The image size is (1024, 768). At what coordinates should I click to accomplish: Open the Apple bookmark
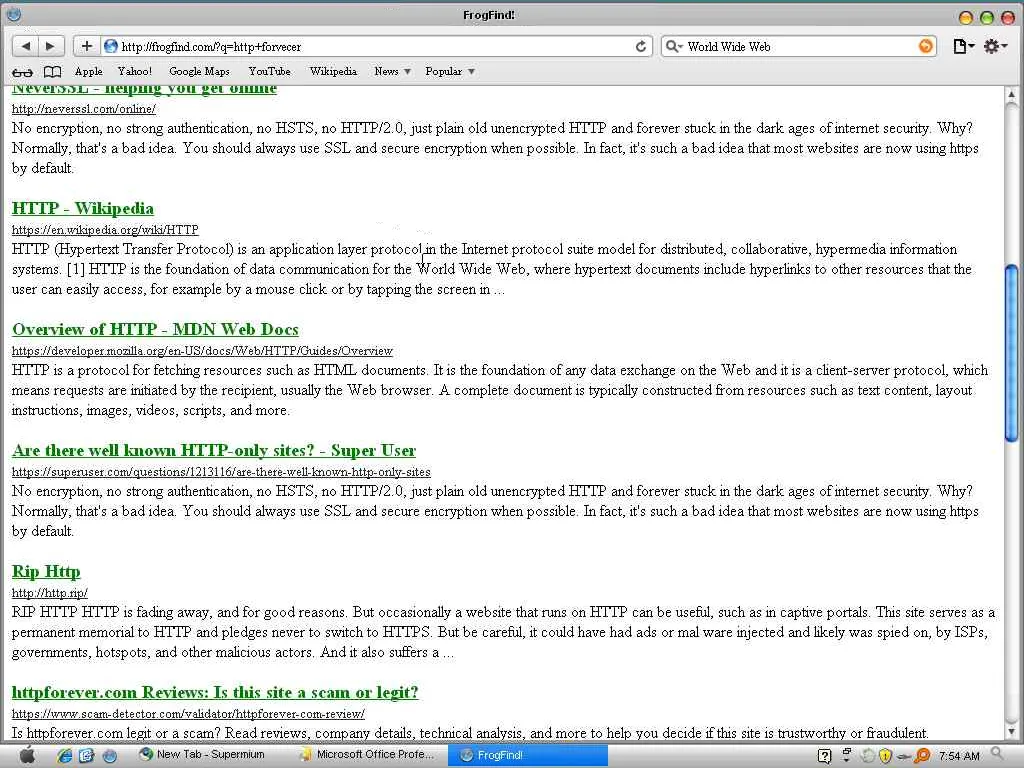(89, 71)
